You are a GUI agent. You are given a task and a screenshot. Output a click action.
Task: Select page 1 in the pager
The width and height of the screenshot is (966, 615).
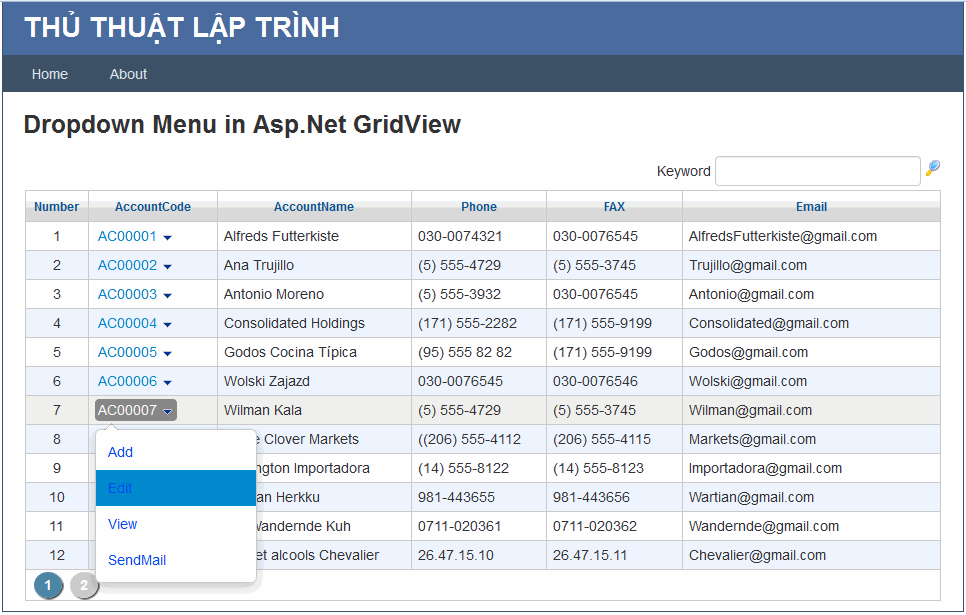(x=48, y=585)
